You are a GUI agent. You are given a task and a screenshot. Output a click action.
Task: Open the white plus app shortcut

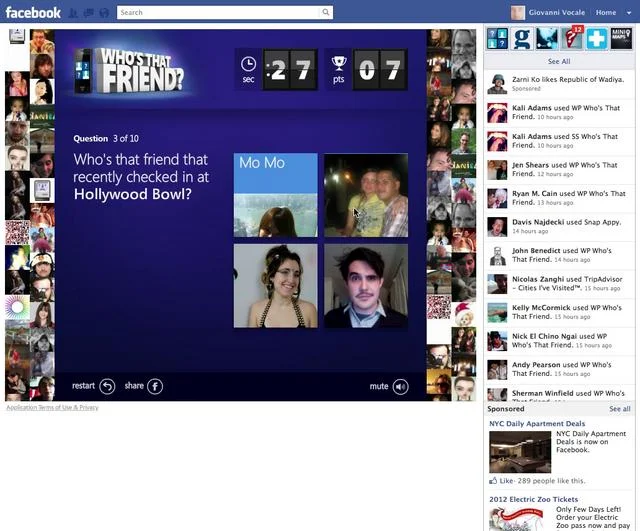pos(597,39)
